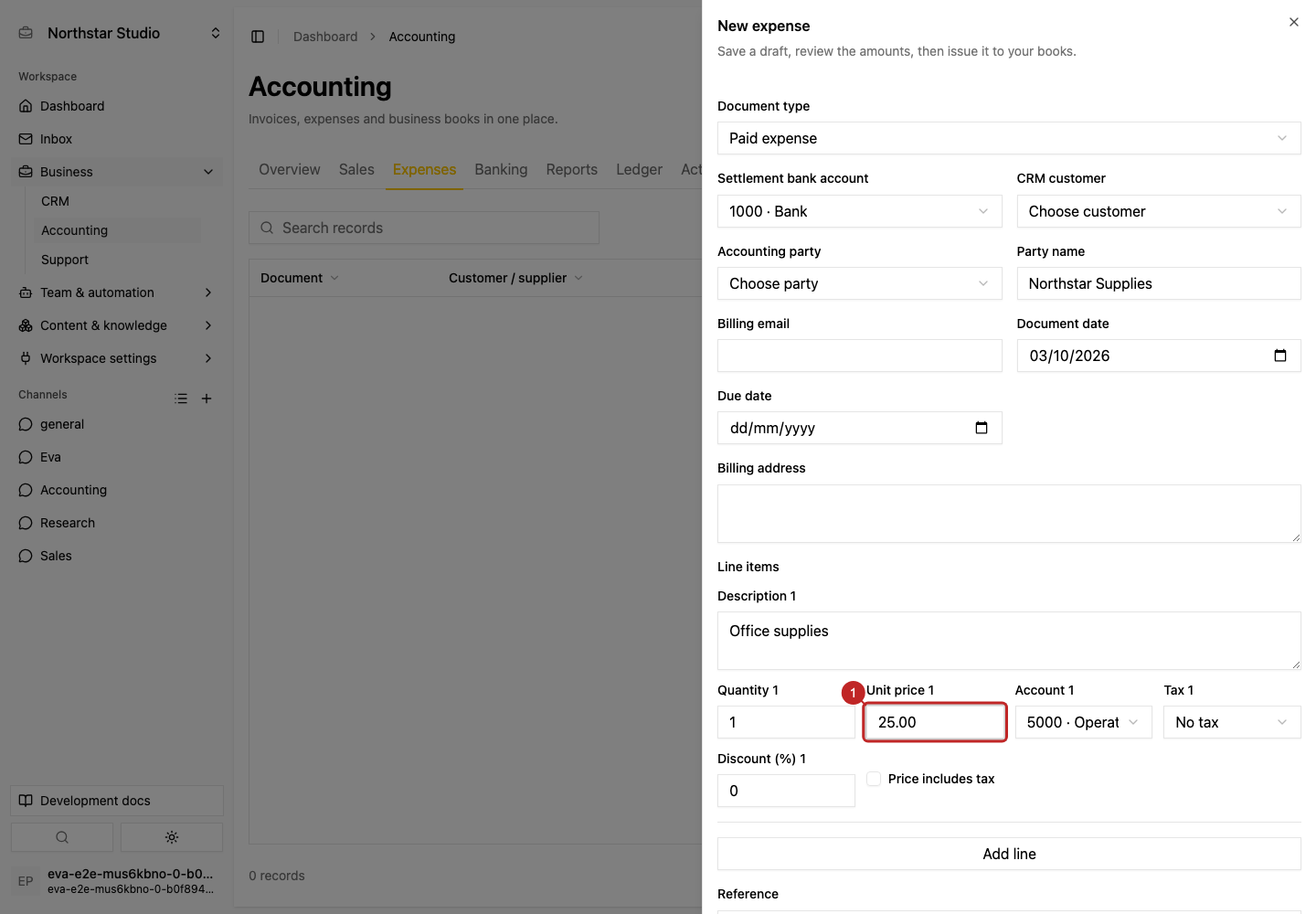Viewport: 1316px width, 914px height.
Task: Add a new channel with plus icon
Action: 207,399
